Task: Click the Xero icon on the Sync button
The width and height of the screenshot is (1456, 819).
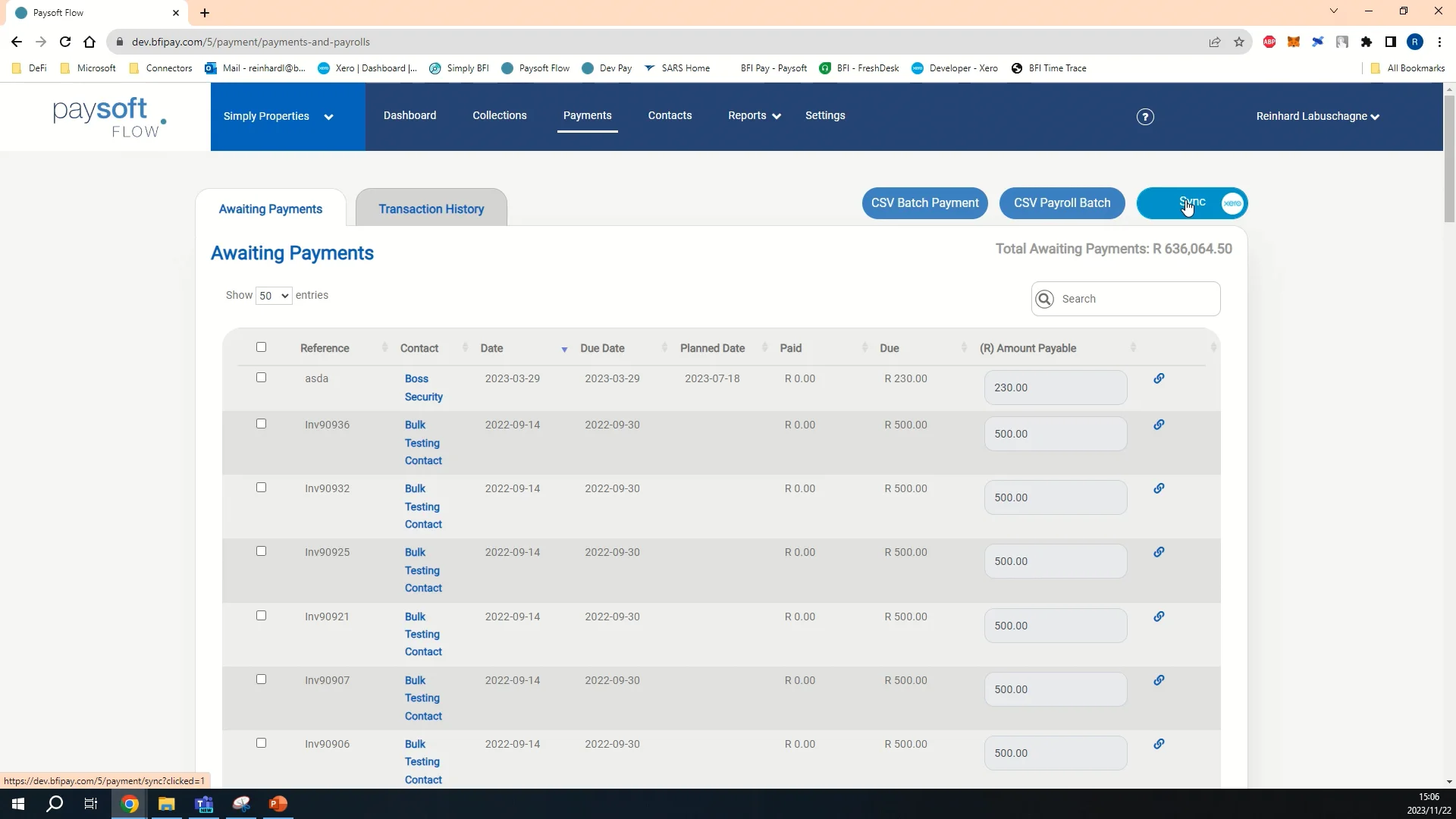Action: pos(1232,203)
